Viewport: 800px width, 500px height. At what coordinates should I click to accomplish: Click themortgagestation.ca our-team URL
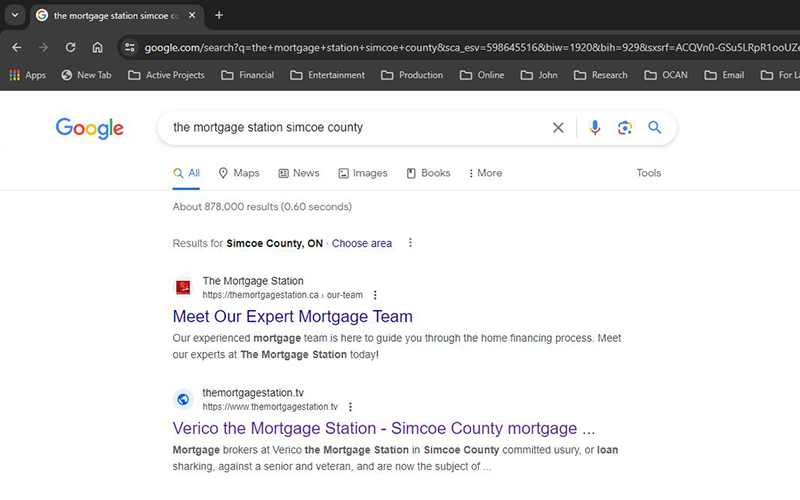click(283, 295)
